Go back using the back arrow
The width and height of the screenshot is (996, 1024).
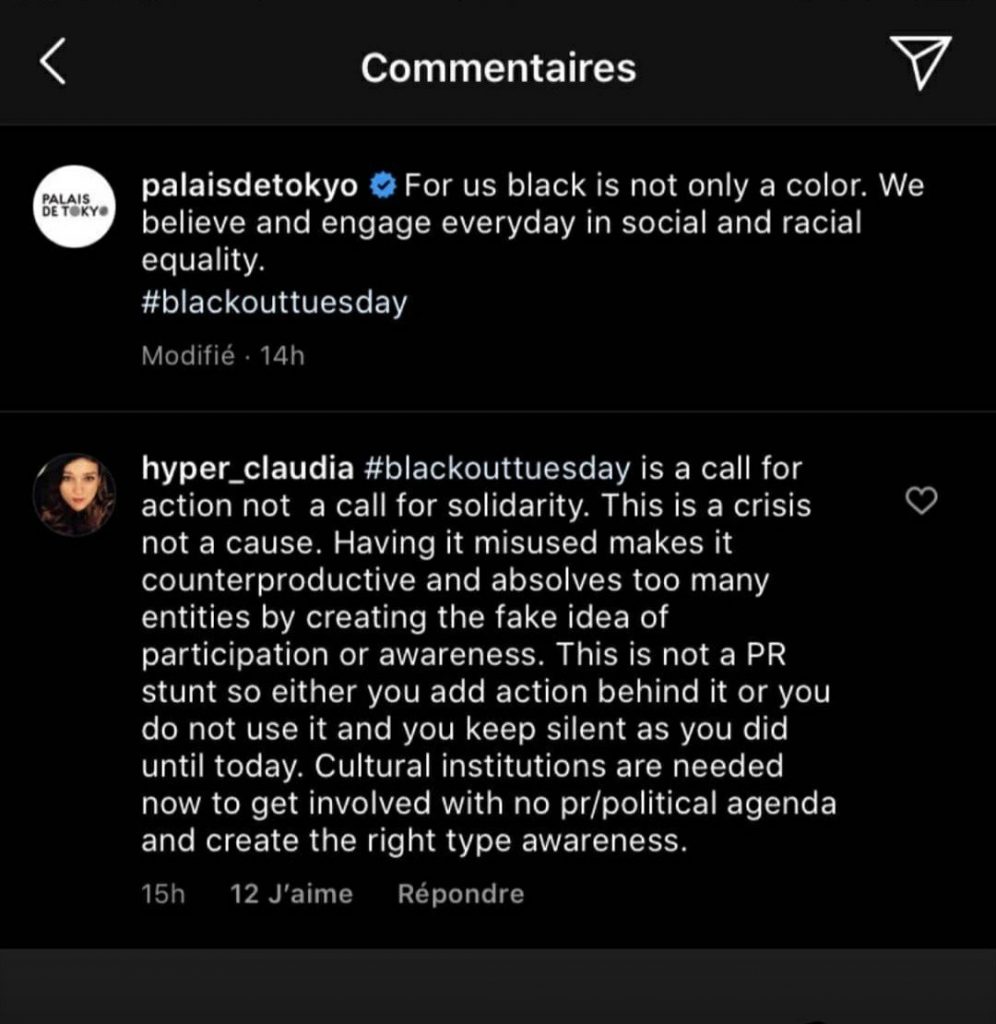click(53, 65)
